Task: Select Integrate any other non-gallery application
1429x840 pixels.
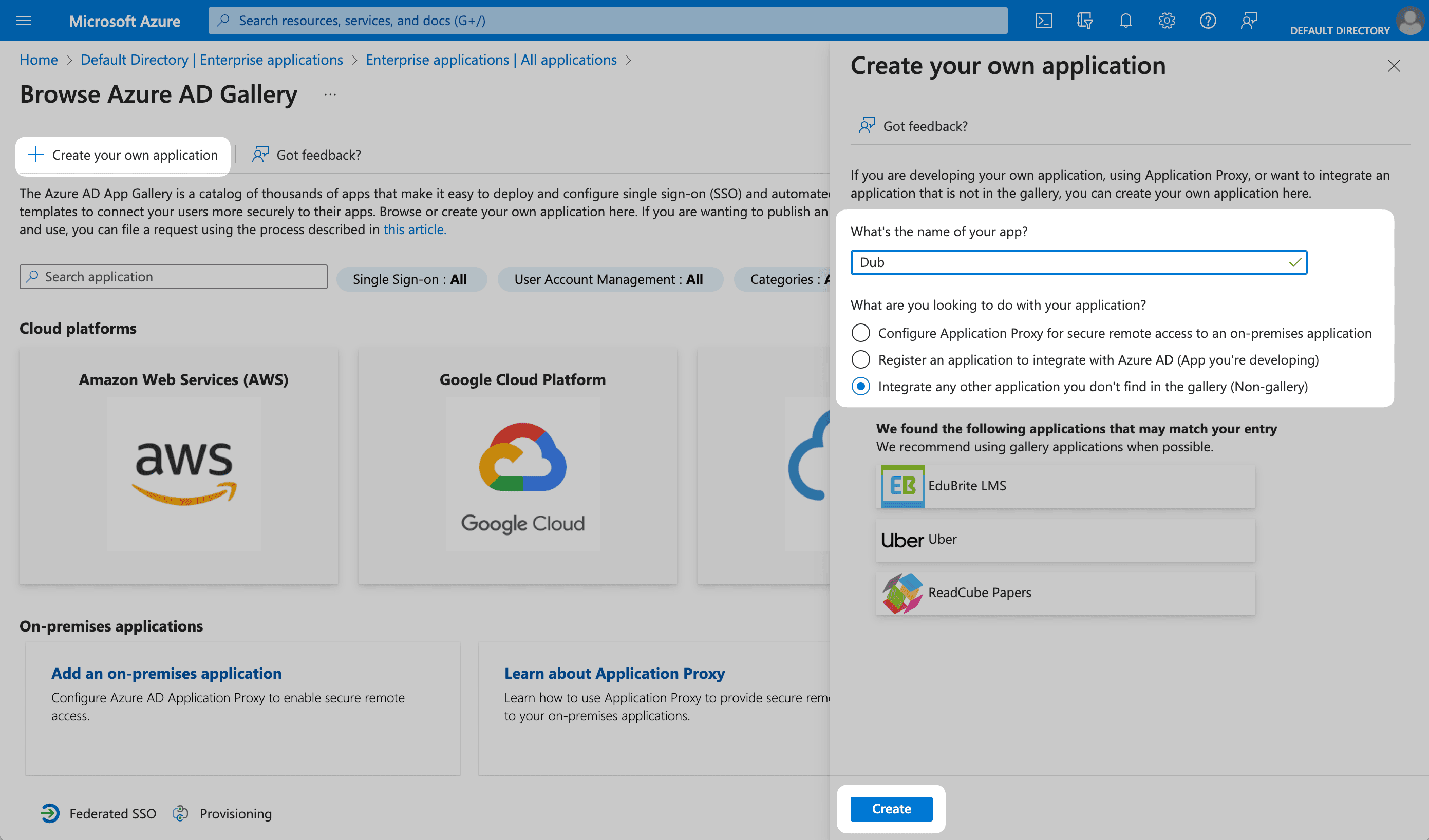Action: tap(861, 386)
